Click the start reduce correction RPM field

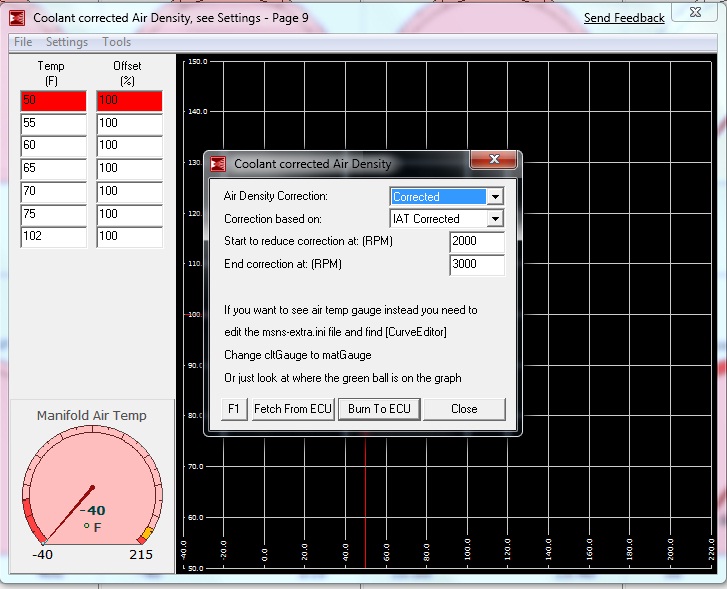coord(476,242)
